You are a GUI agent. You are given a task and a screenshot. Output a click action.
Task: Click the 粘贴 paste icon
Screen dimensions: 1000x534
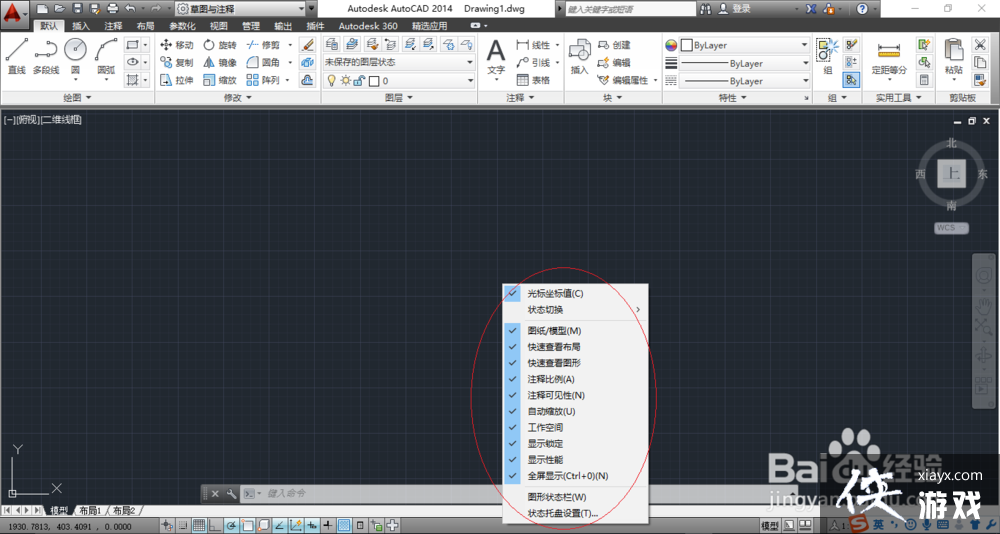point(954,57)
